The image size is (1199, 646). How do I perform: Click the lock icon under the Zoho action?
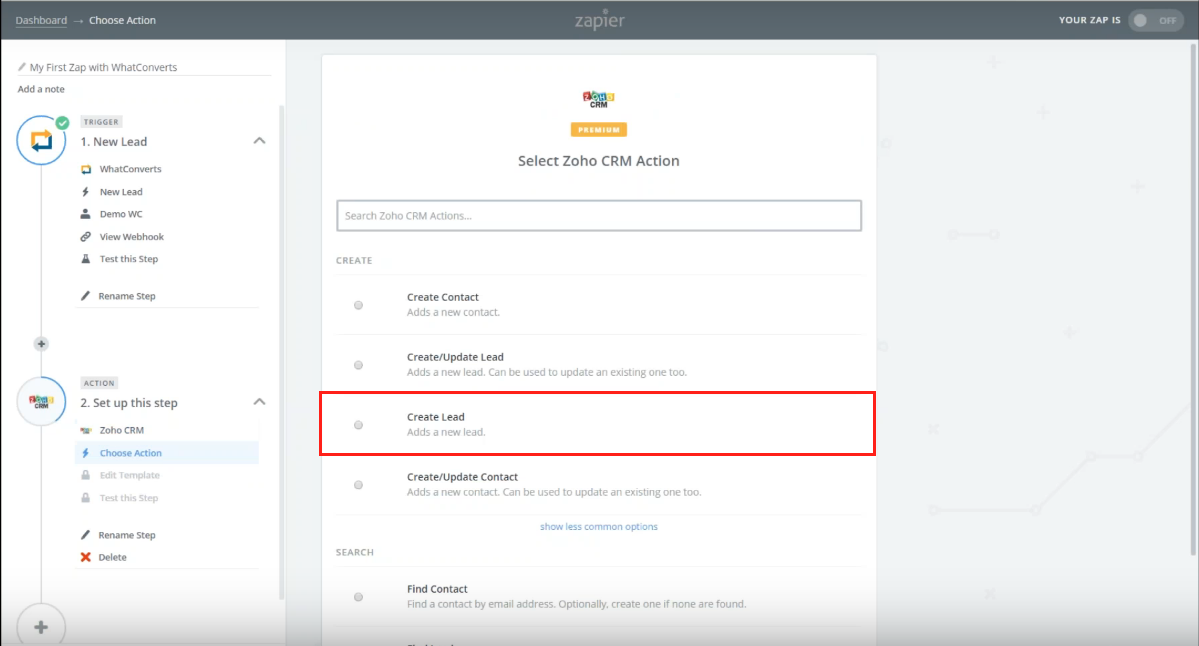86,498
